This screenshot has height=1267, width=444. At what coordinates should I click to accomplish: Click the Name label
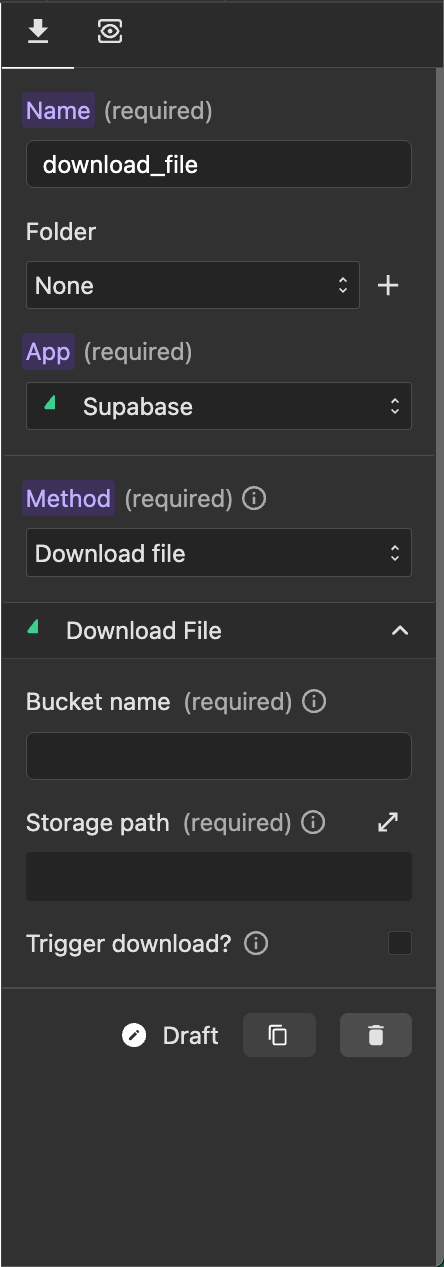(58, 111)
